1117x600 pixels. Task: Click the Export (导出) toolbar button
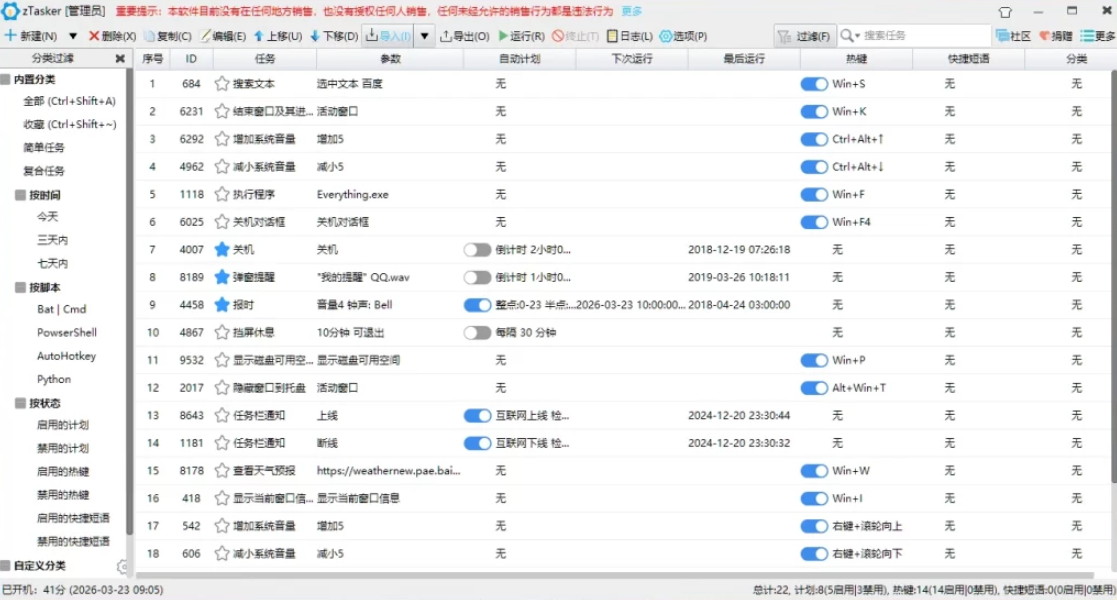(464, 36)
